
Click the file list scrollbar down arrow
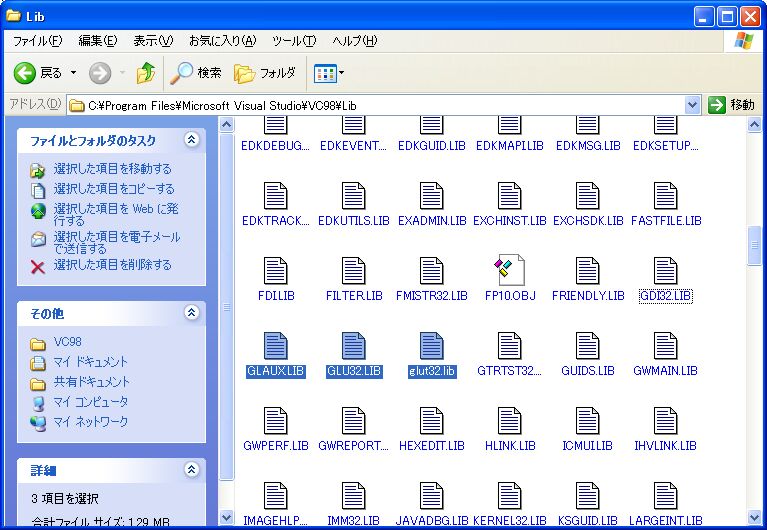754,517
